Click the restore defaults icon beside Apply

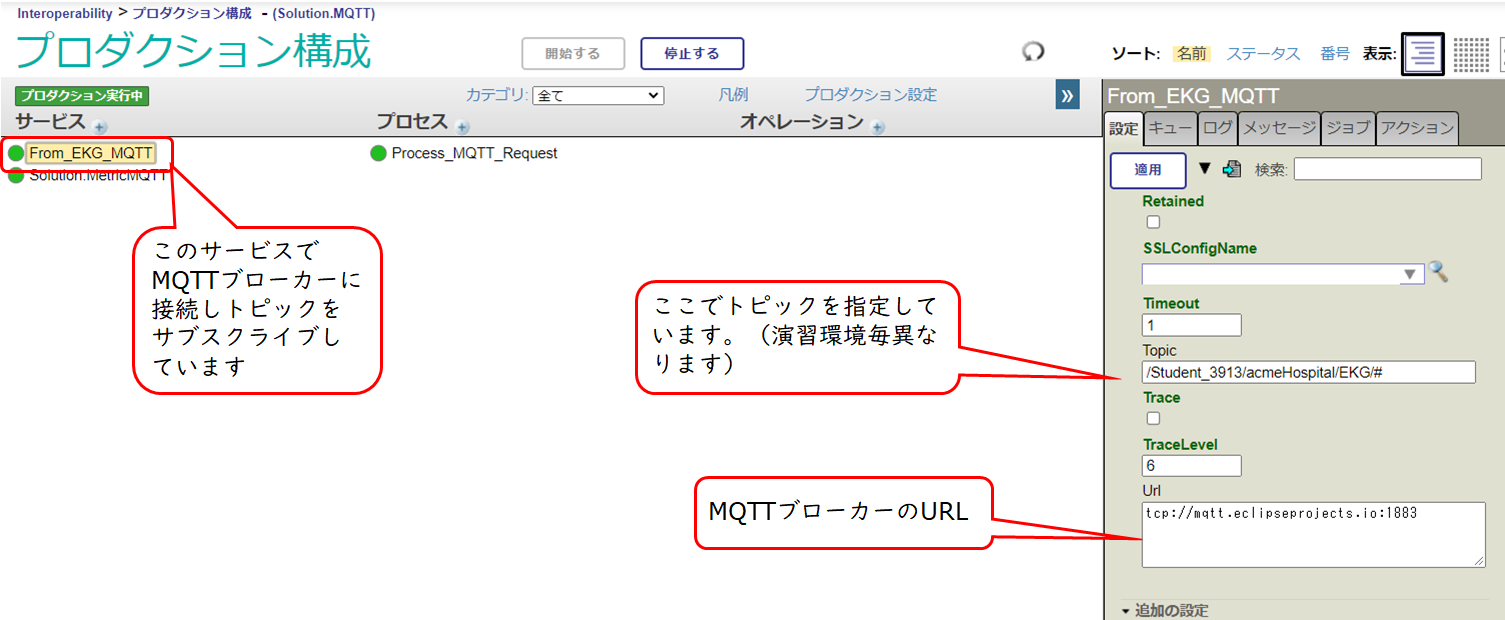pos(1232,169)
